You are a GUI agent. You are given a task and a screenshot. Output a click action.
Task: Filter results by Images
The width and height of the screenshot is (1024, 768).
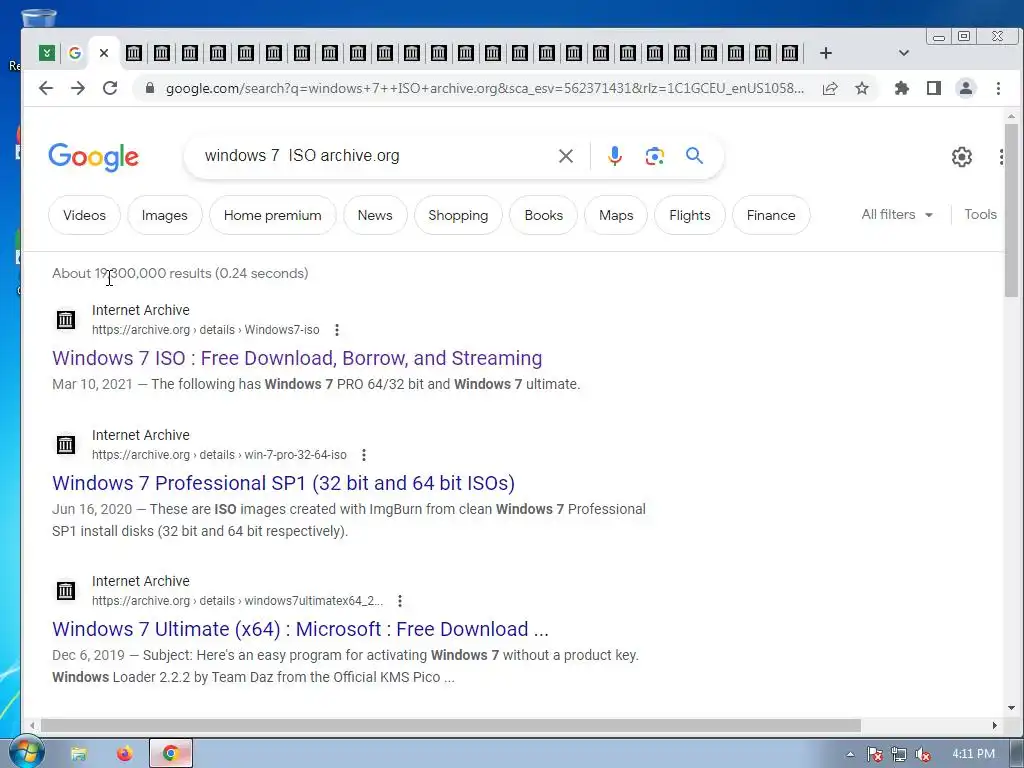[165, 215]
